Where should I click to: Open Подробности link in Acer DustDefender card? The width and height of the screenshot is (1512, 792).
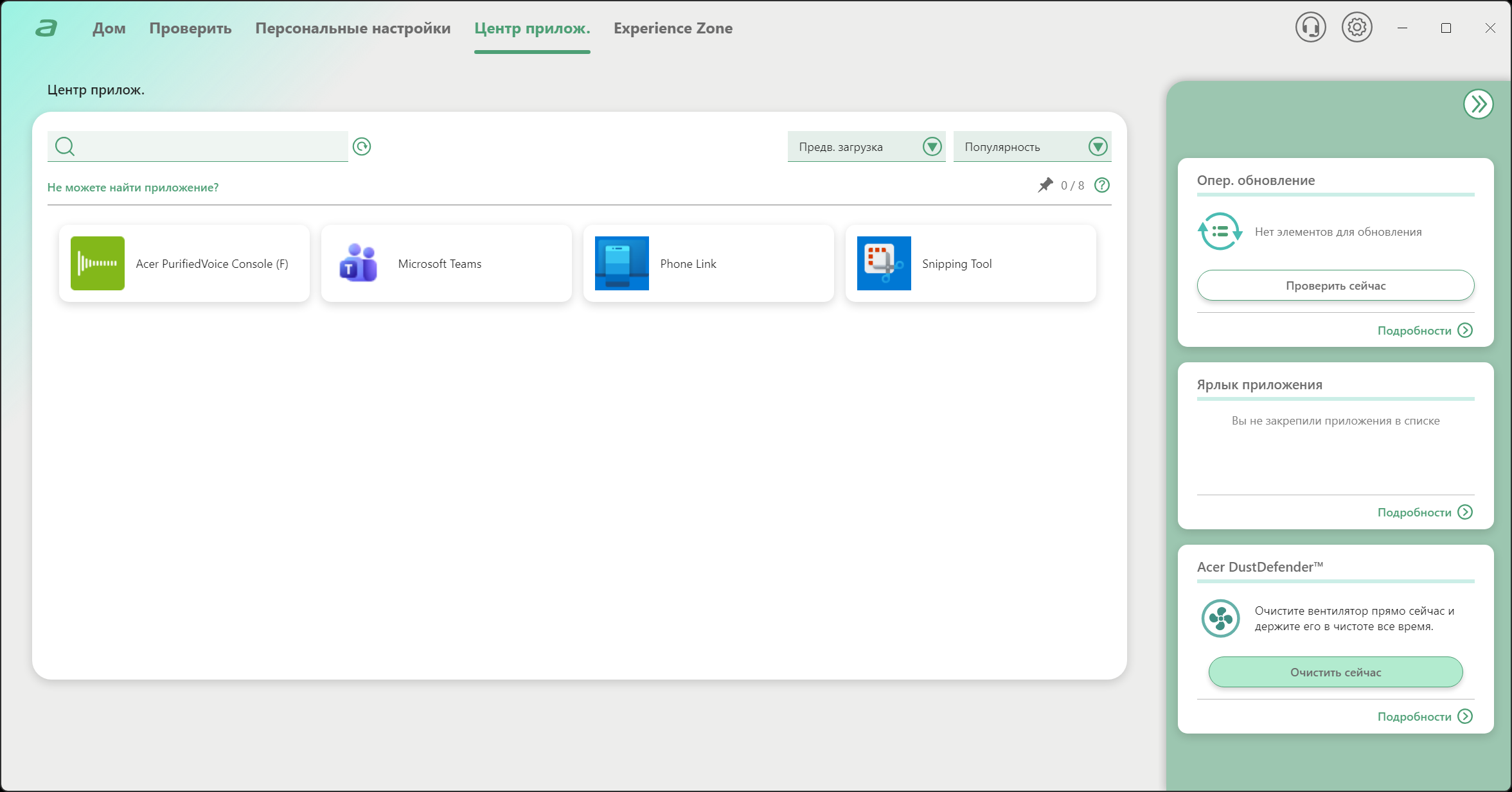pyautogui.click(x=1414, y=717)
